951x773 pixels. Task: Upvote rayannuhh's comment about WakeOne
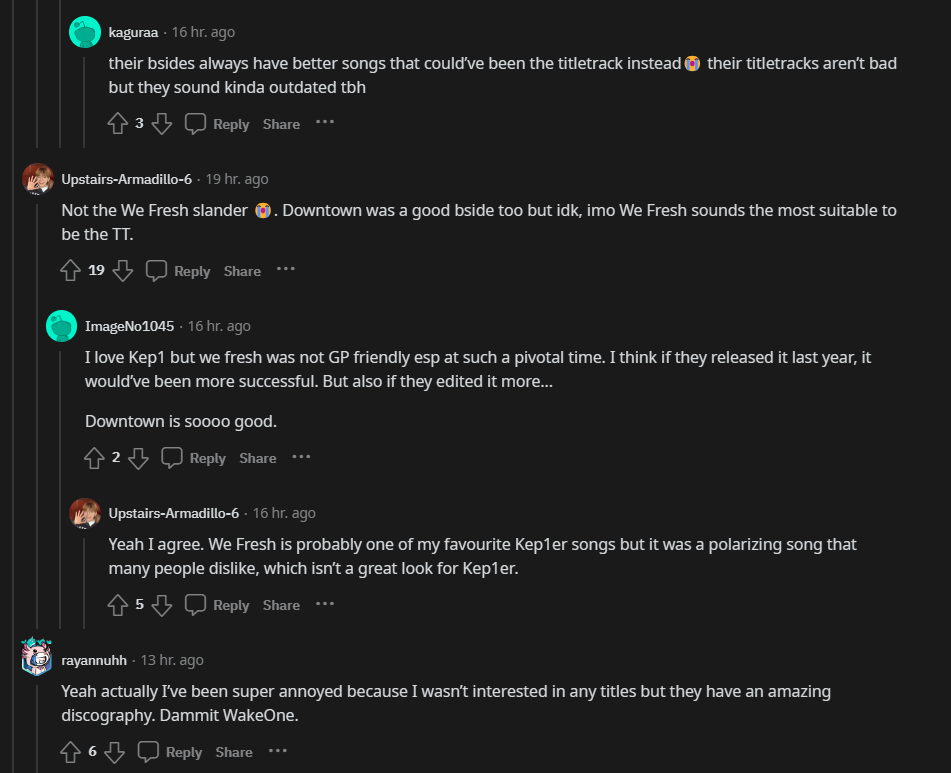pos(70,752)
